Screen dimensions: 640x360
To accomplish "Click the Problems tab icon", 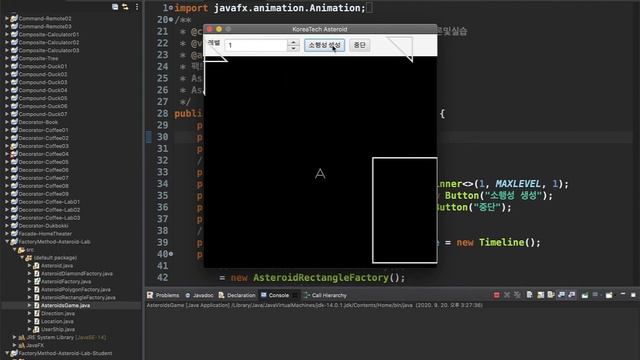I will click(x=150, y=295).
